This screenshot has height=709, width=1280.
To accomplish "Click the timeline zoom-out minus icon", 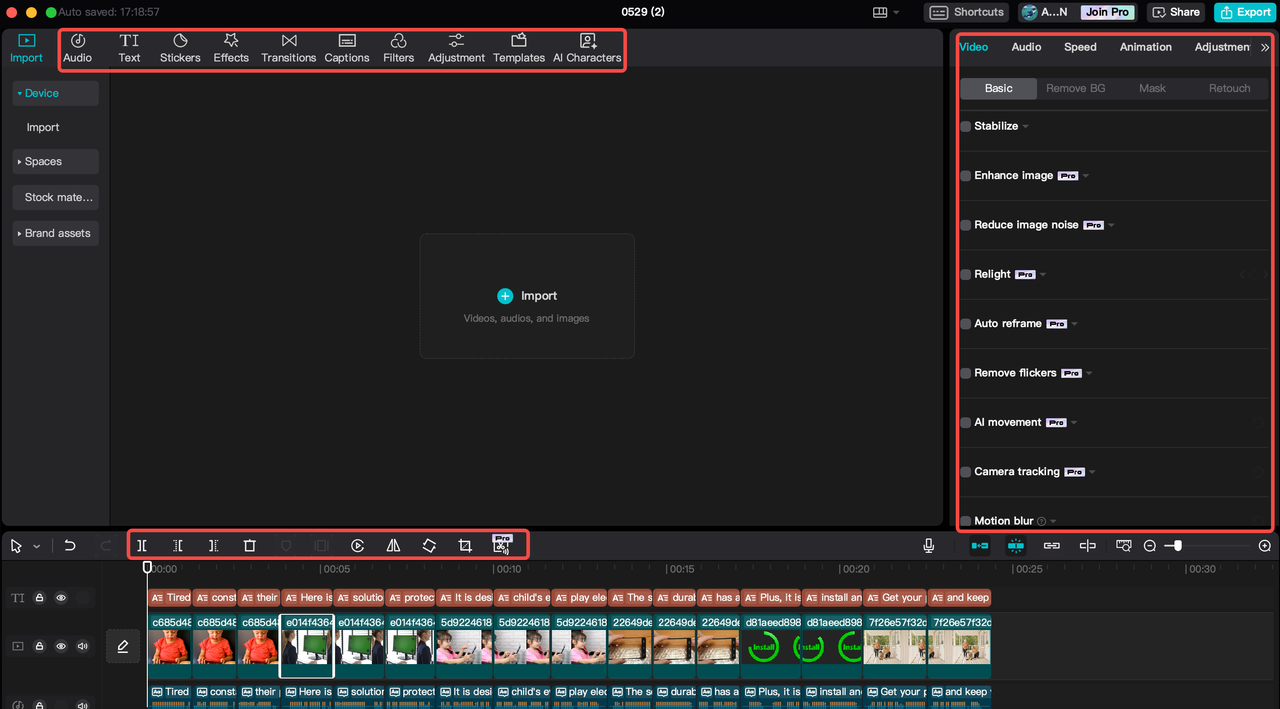I will [1150, 546].
